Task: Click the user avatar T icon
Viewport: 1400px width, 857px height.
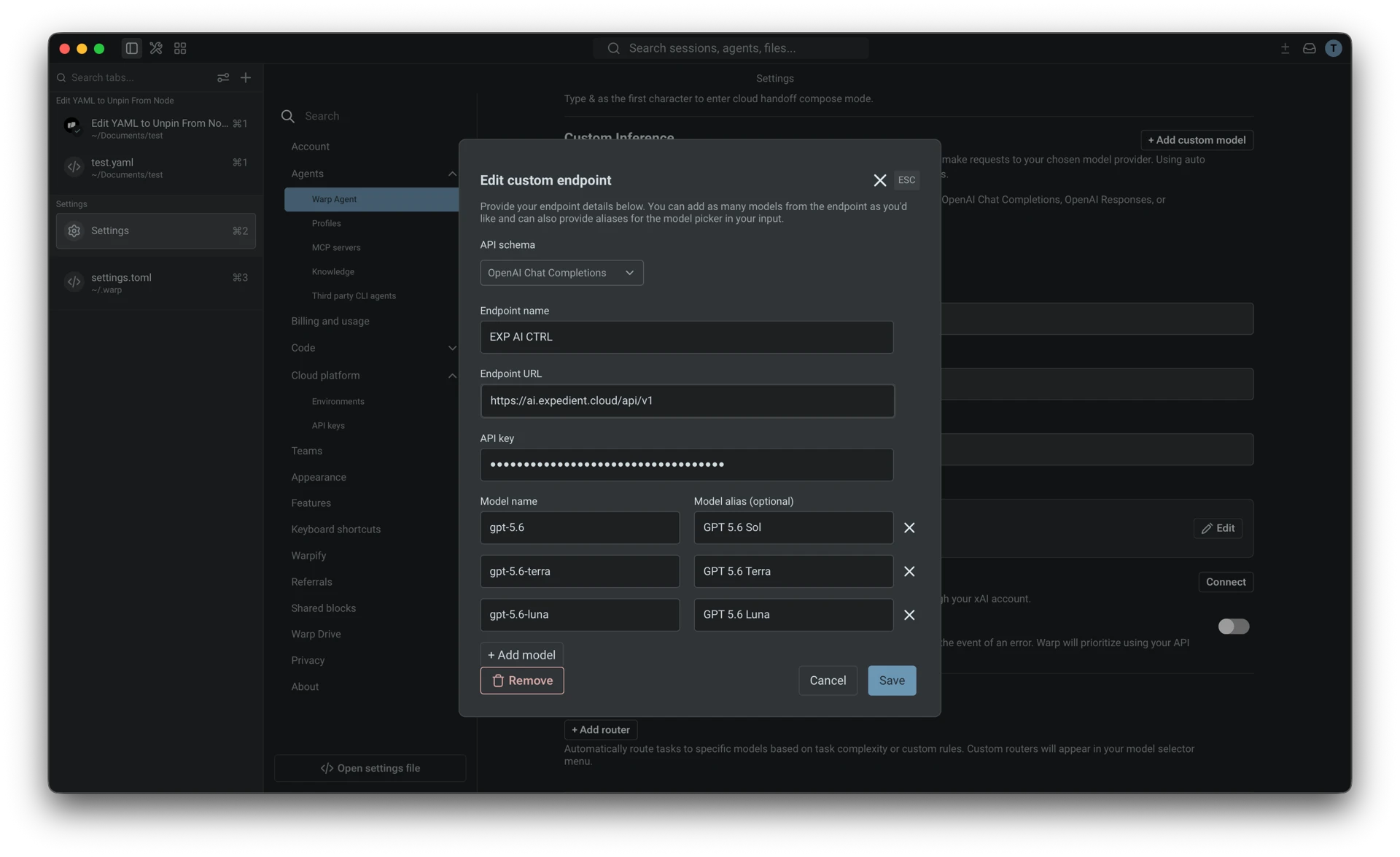Action: tap(1333, 48)
